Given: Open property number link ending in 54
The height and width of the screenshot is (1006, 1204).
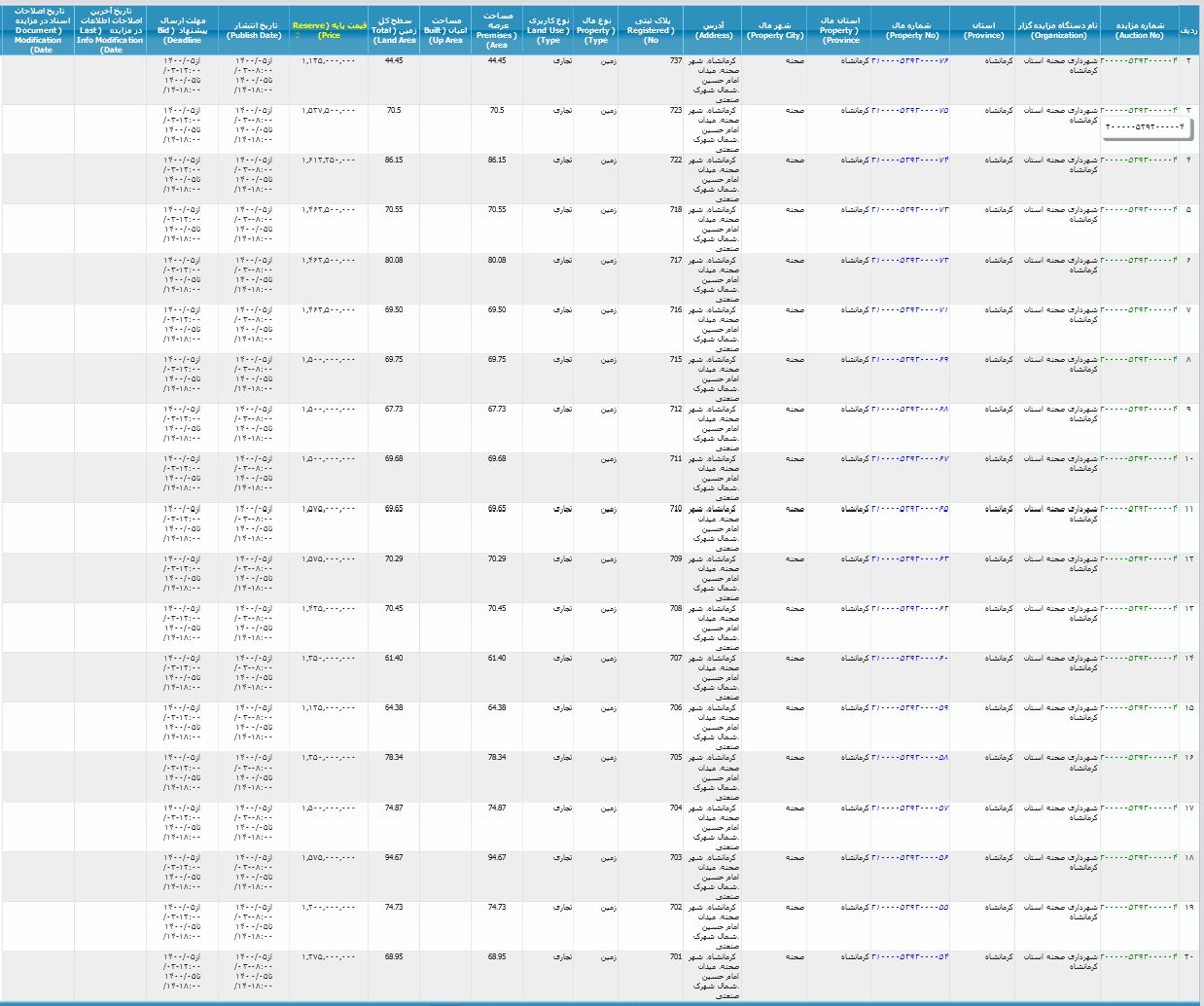Looking at the screenshot, I should tap(909, 957).
